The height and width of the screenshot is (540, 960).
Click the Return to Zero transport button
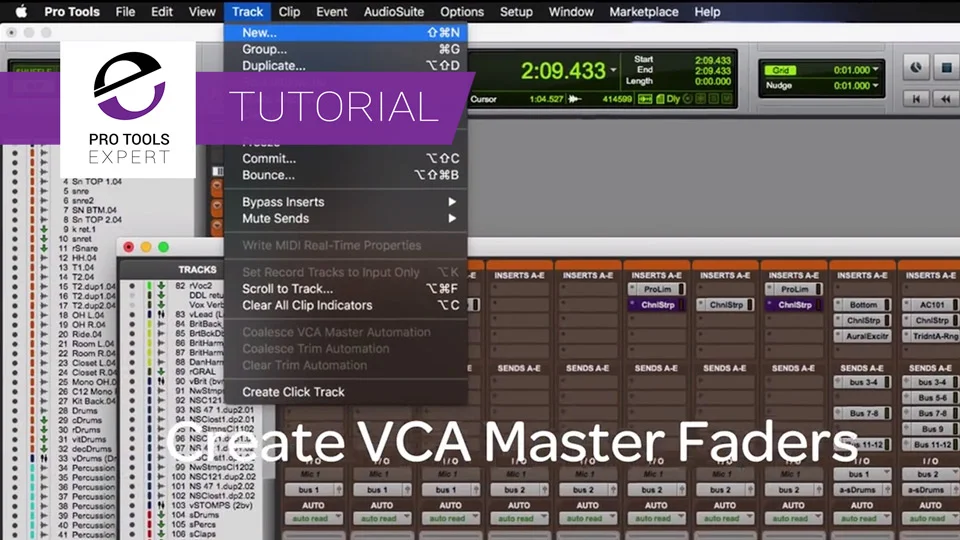(917, 99)
